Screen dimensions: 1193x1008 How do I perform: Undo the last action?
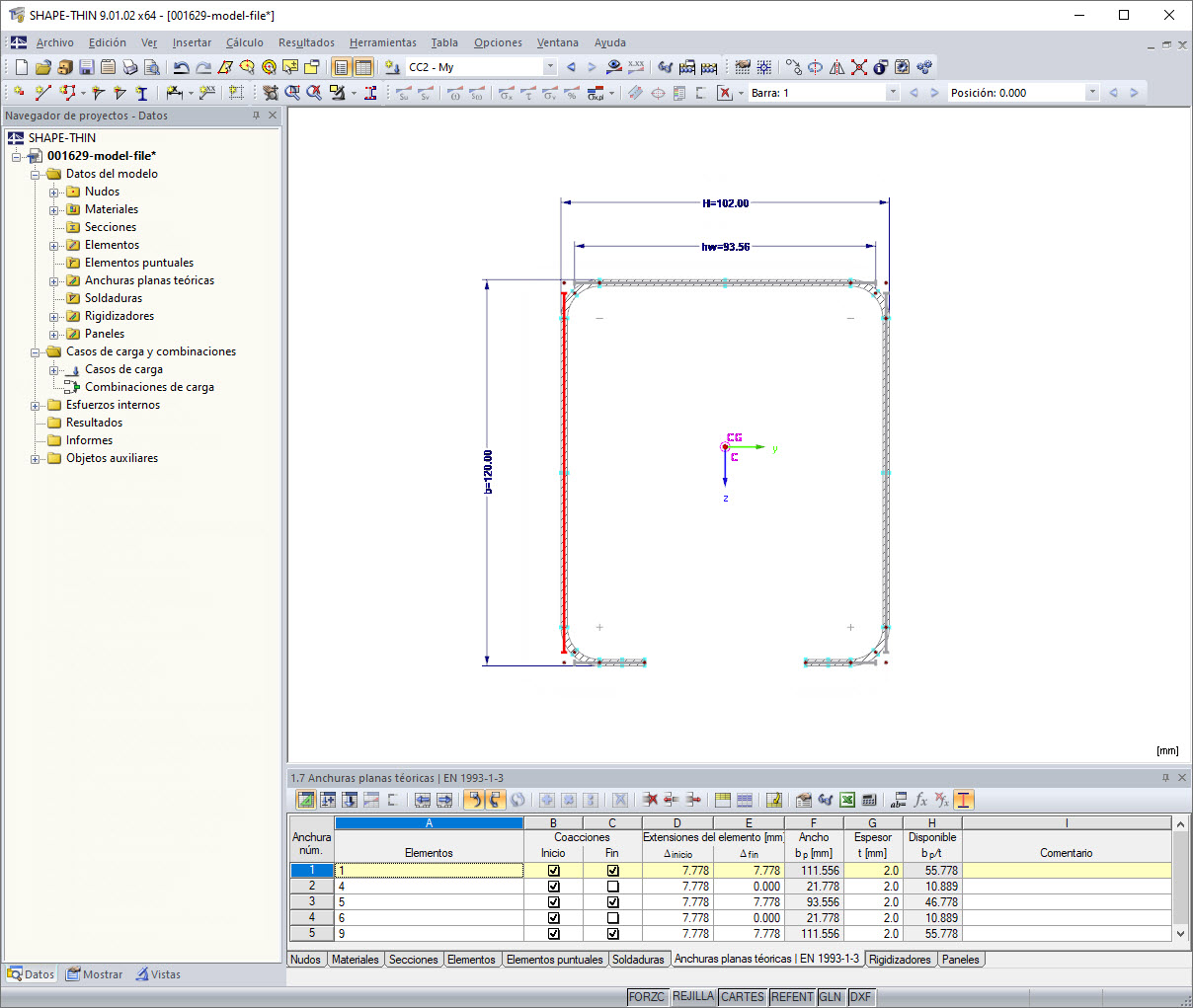[x=182, y=67]
